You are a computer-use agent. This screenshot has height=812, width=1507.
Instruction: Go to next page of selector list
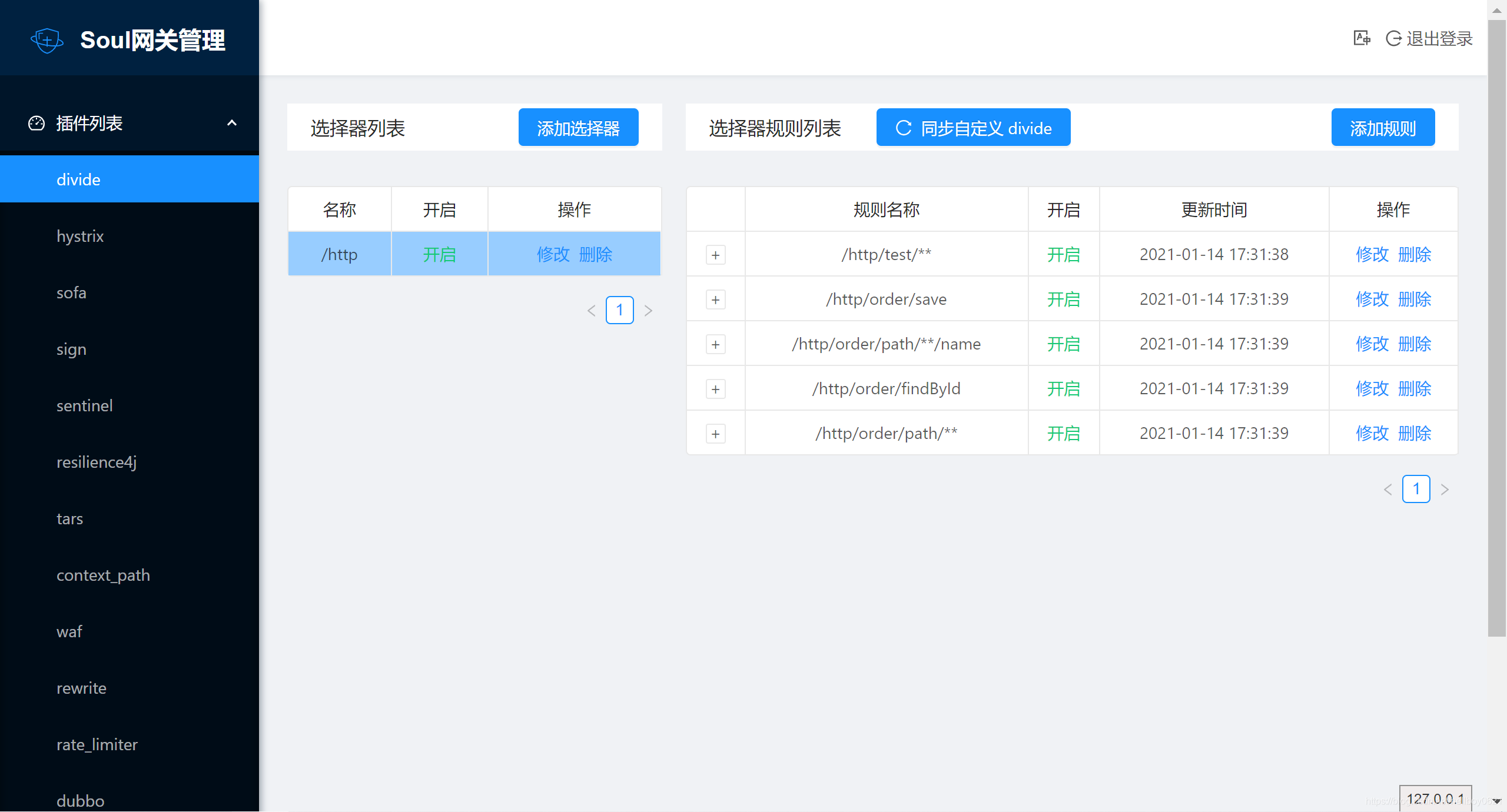[x=648, y=311]
